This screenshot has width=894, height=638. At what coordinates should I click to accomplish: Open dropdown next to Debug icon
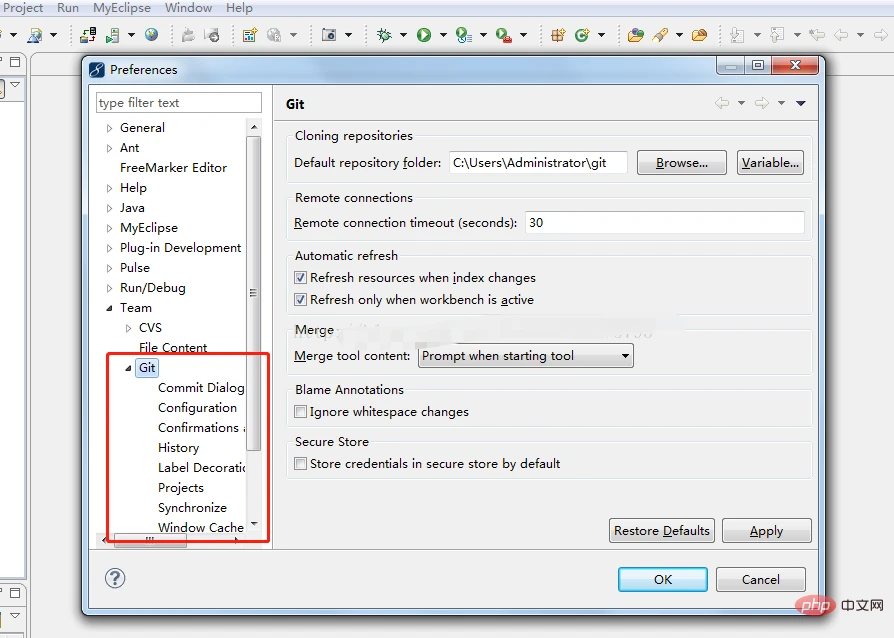pyautogui.click(x=403, y=35)
